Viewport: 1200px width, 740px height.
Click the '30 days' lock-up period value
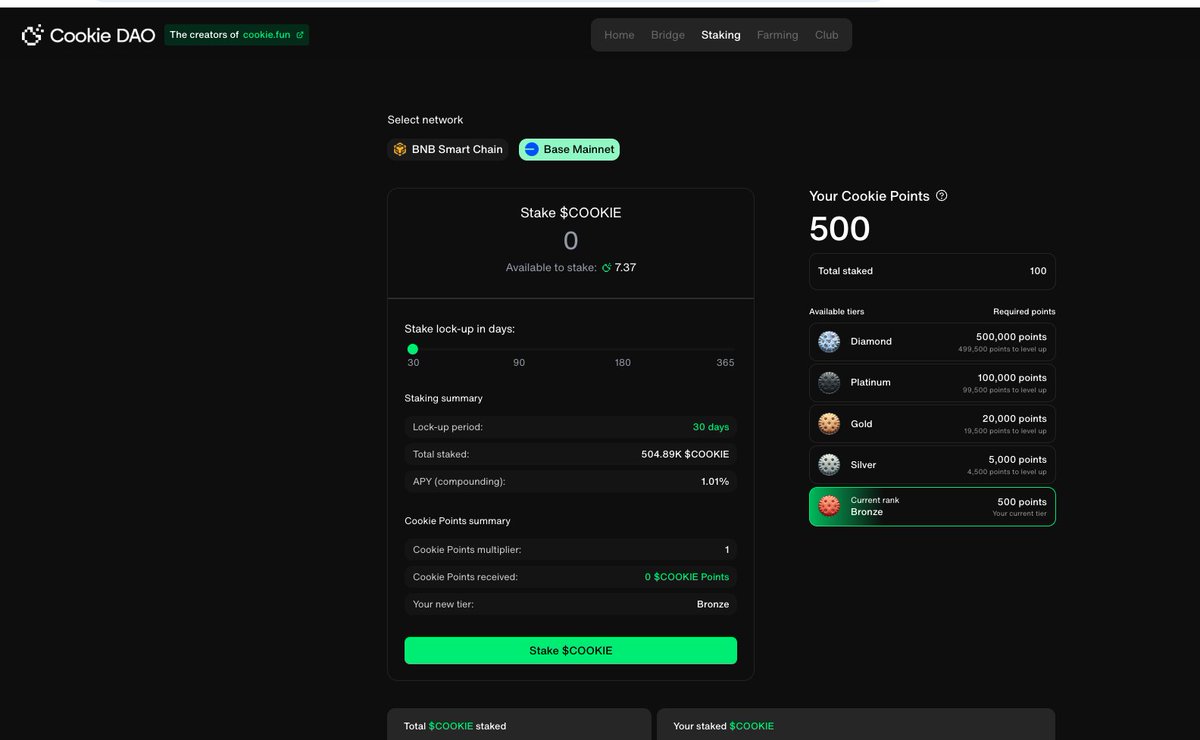pyautogui.click(x=711, y=427)
